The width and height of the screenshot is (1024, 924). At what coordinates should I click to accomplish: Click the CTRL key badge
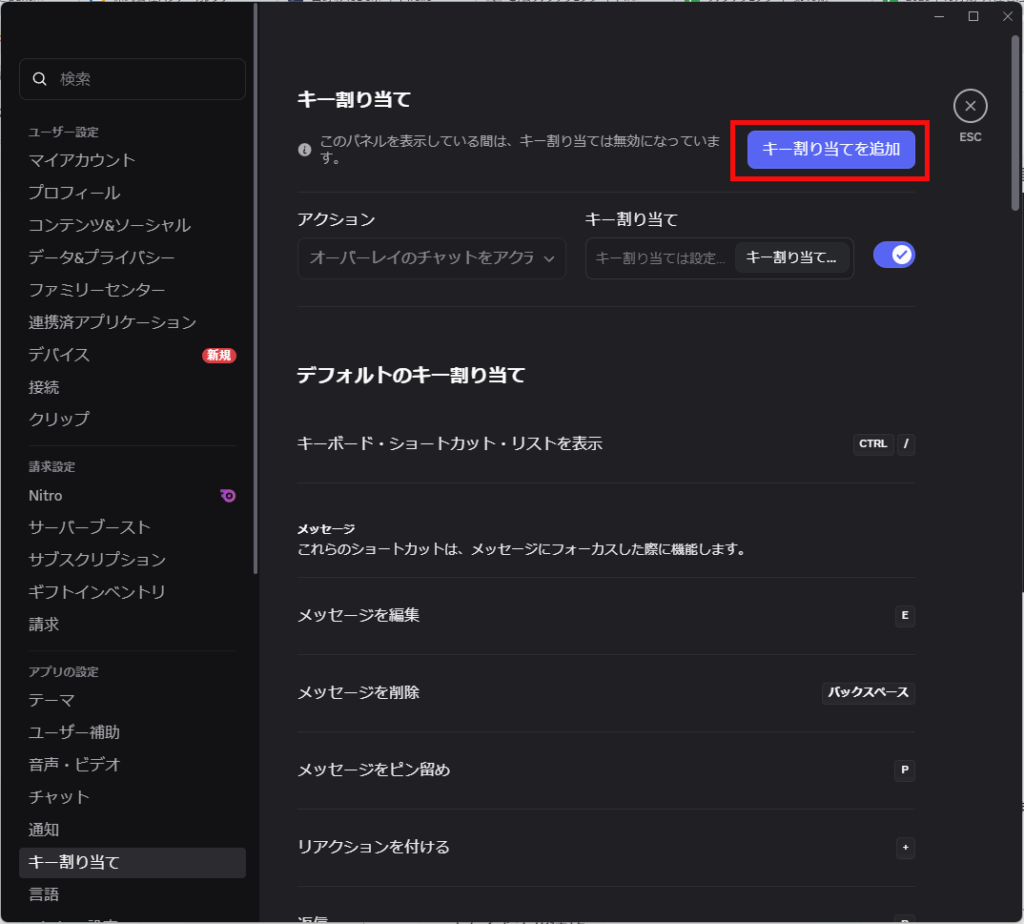873,444
